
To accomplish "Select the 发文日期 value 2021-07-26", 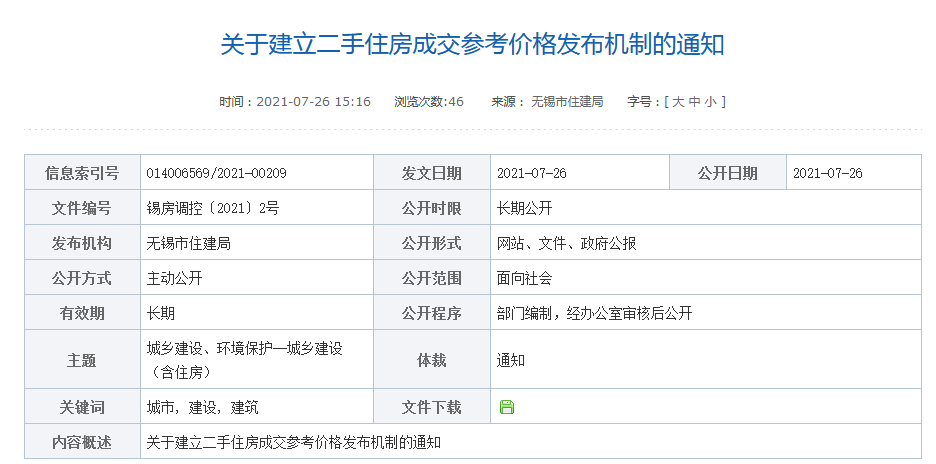I will point(532,173).
